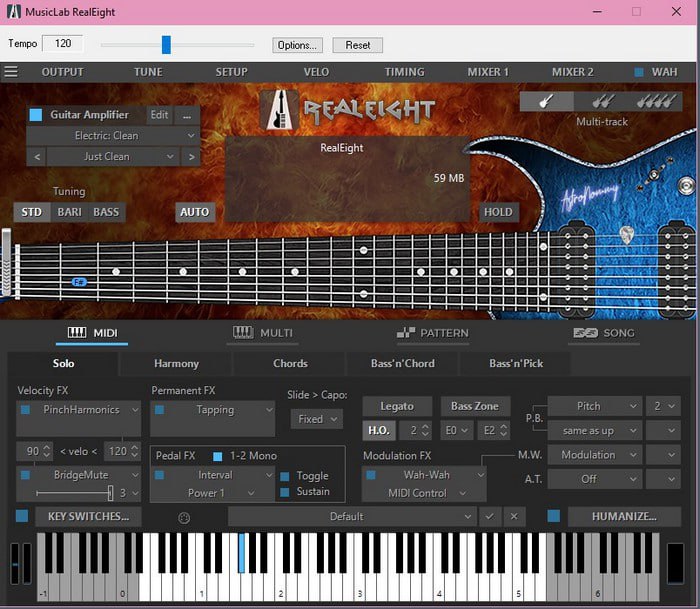Screen dimensions: 700x609
Task: Enable PinchHarmonics velocity FX checkbox
Action: click(25, 409)
